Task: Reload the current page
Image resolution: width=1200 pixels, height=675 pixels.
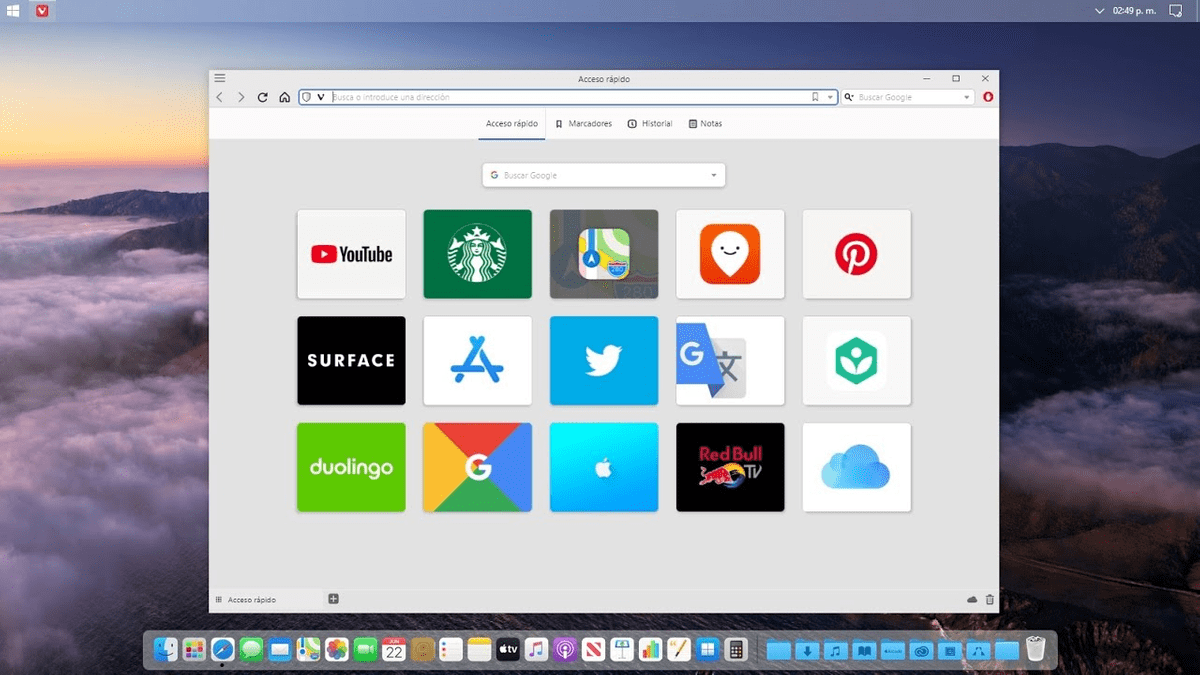Action: (x=262, y=97)
